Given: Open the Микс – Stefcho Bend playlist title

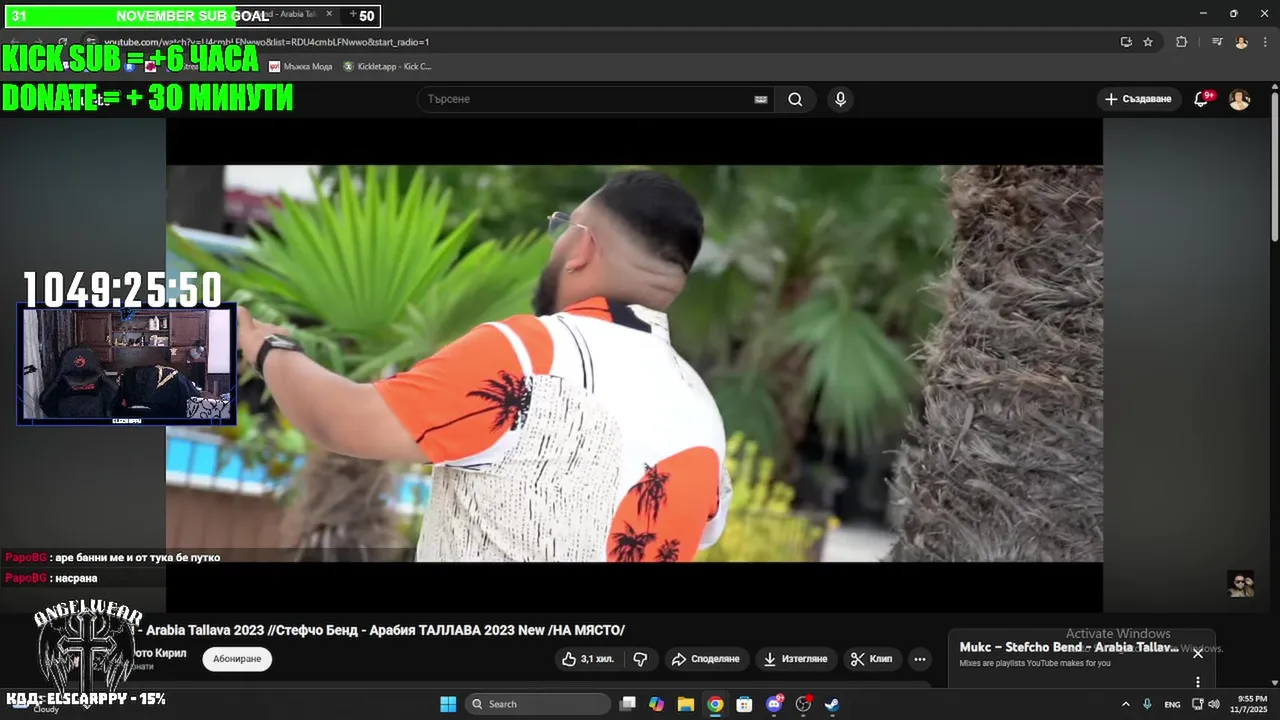Looking at the screenshot, I should [1069, 647].
